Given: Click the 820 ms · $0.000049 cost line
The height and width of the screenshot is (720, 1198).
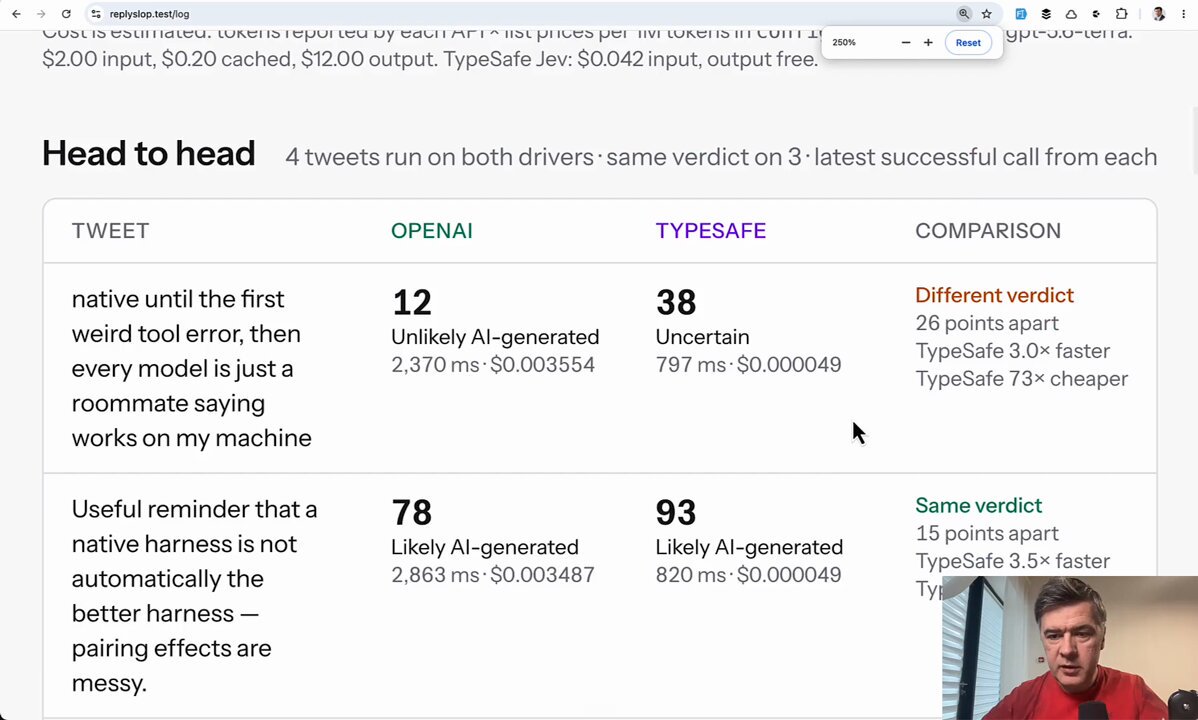Looking at the screenshot, I should (748, 575).
